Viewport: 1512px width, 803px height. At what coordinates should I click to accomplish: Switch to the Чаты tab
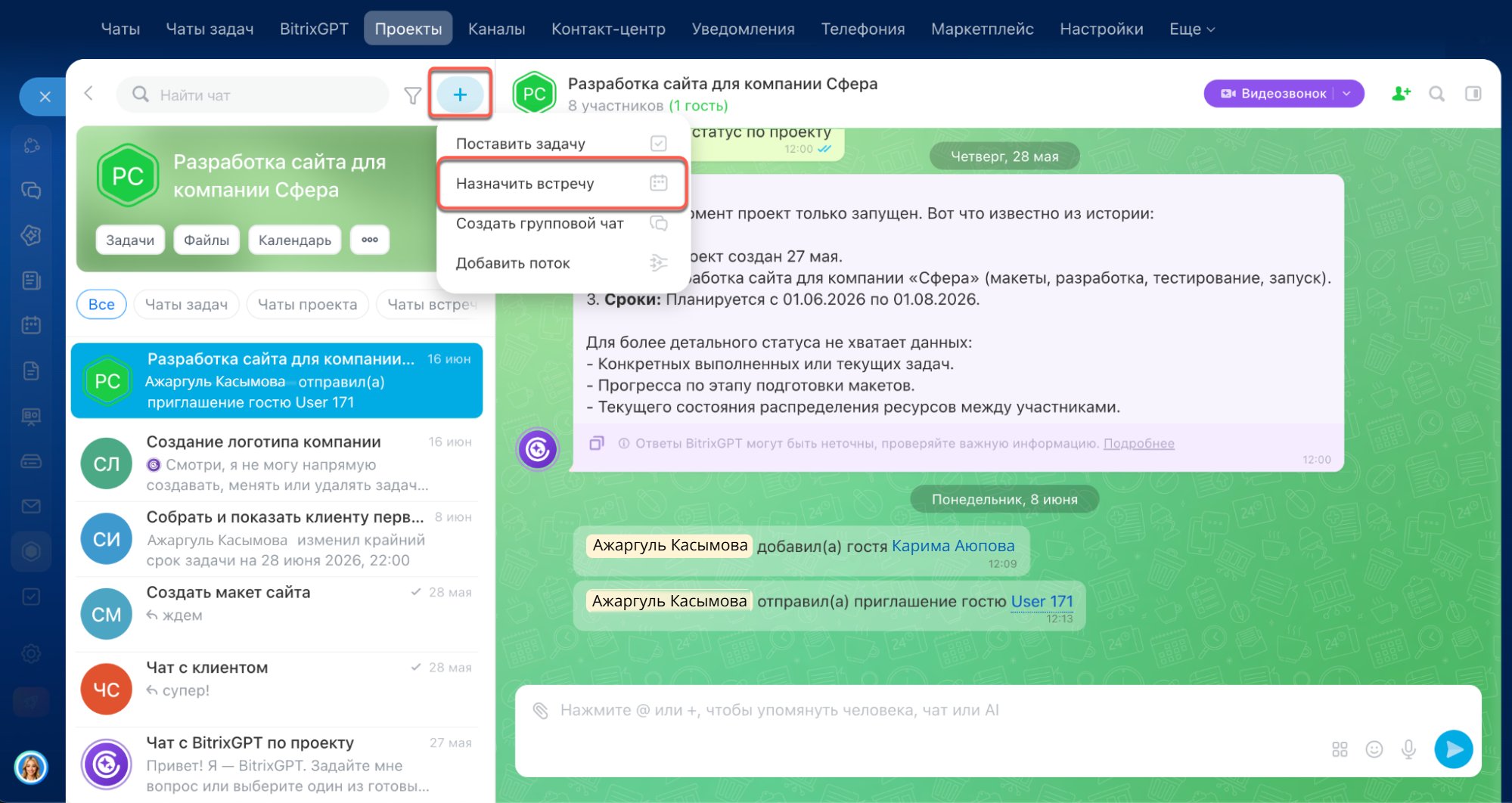(120, 29)
